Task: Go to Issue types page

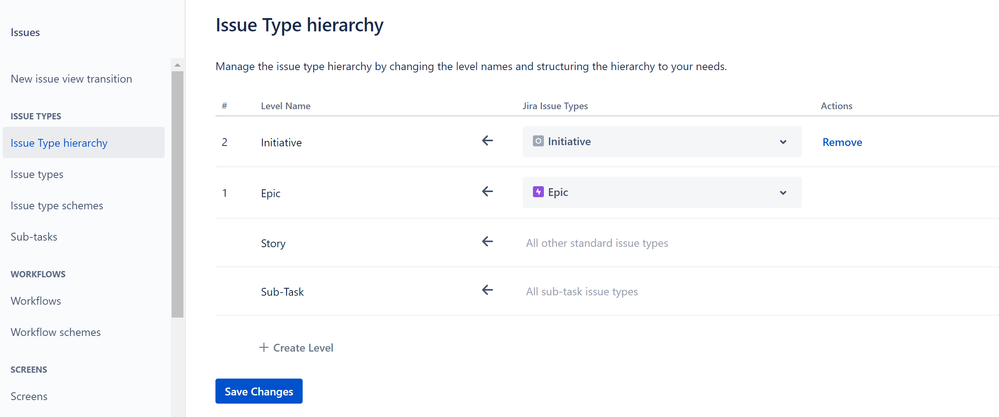Action: coord(37,174)
